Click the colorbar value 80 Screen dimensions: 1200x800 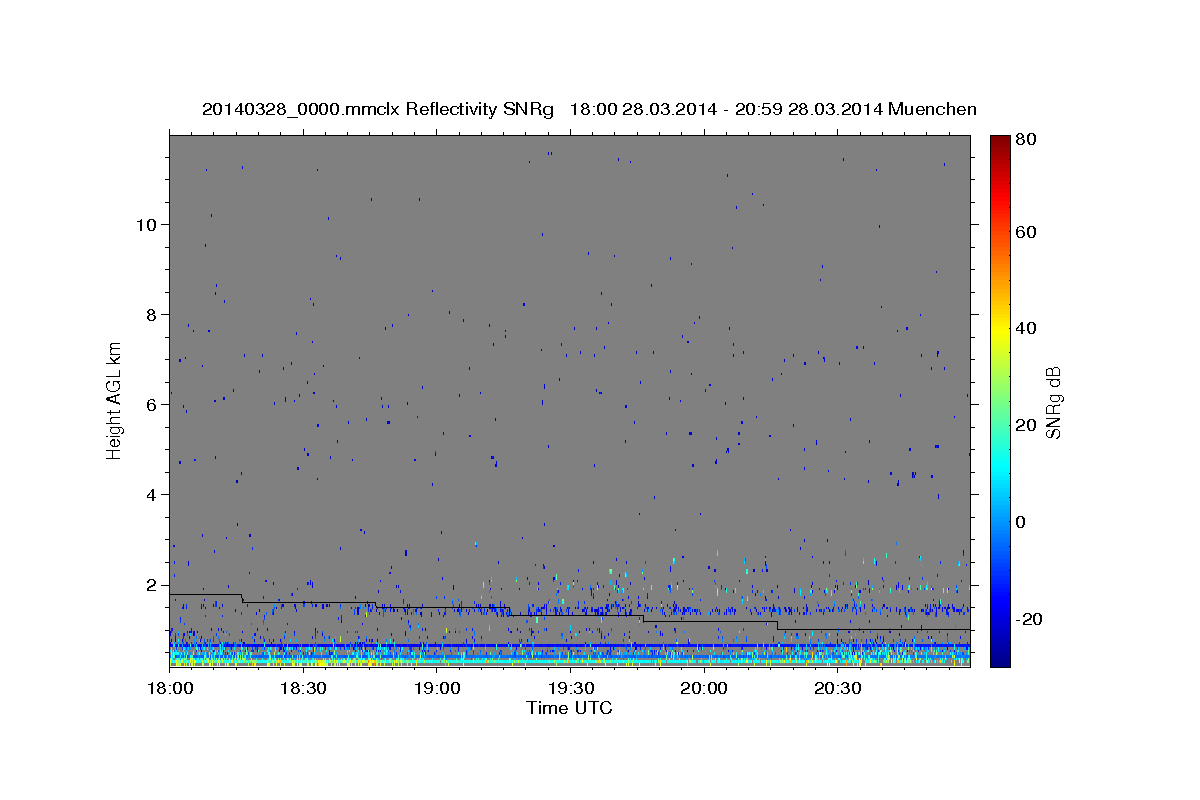click(x=1025, y=140)
